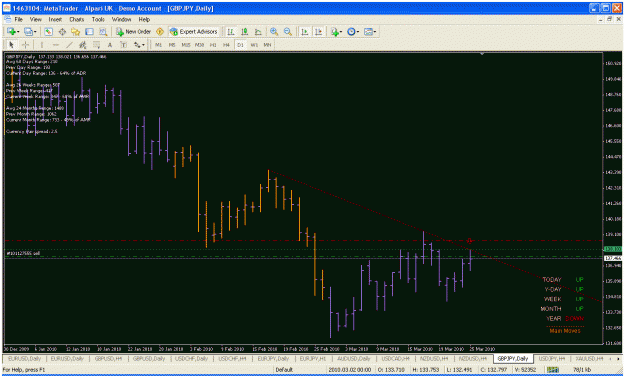Open the New Chart toolbar icon
Image resolution: width=625 pixels, height=376 pixels.
tap(11, 31)
